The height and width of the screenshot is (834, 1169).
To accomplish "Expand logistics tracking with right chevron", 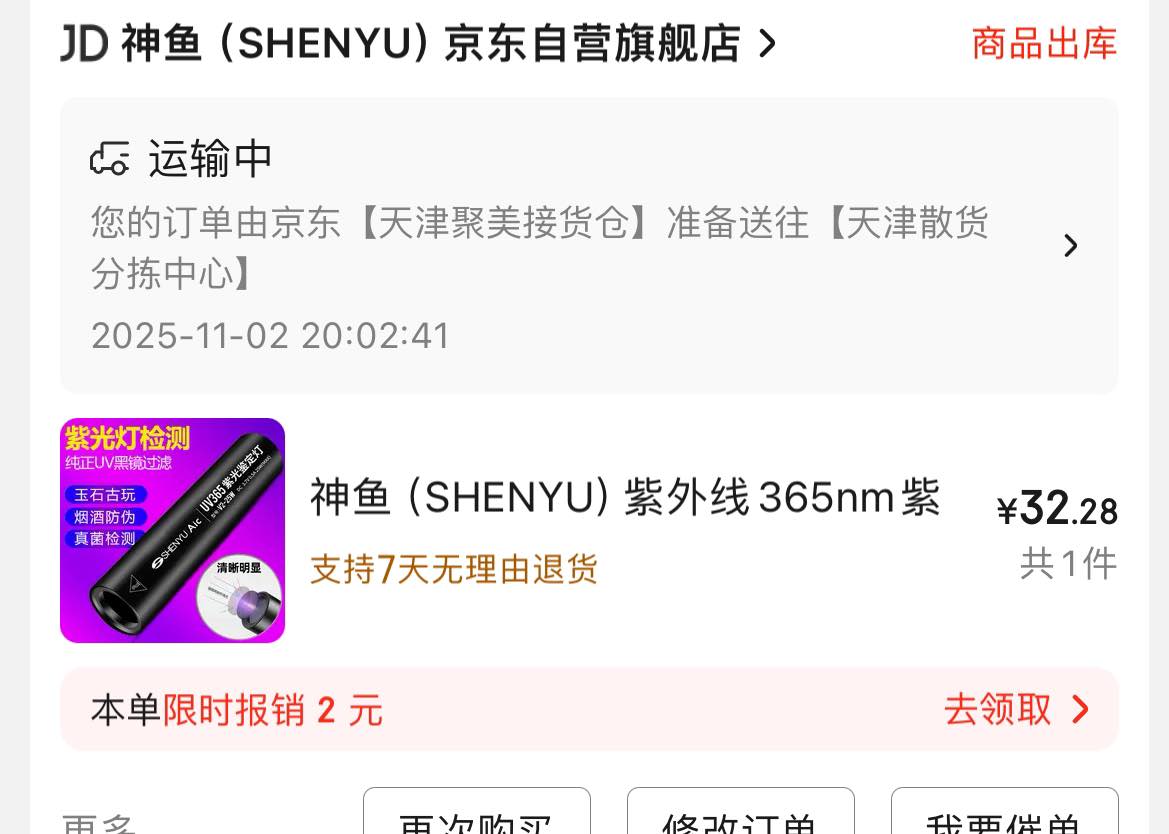I will pyautogui.click(x=1071, y=245).
